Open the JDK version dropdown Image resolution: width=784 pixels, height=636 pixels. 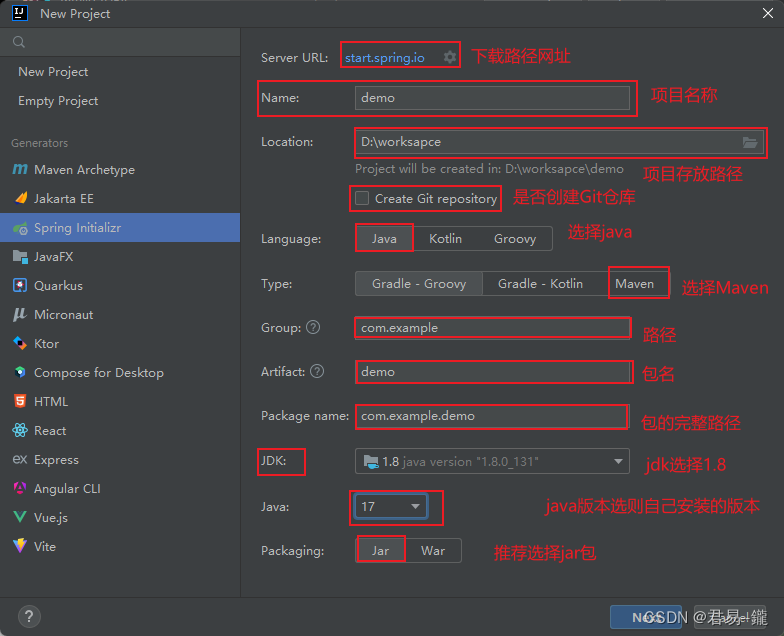click(x=492, y=461)
